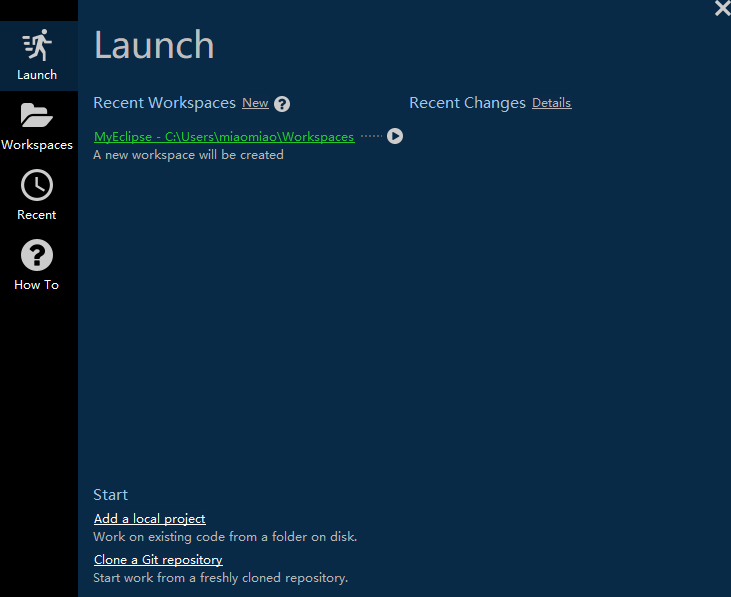Click the open folder Workspaces icon
The height and width of the screenshot is (597, 731).
pos(37,116)
